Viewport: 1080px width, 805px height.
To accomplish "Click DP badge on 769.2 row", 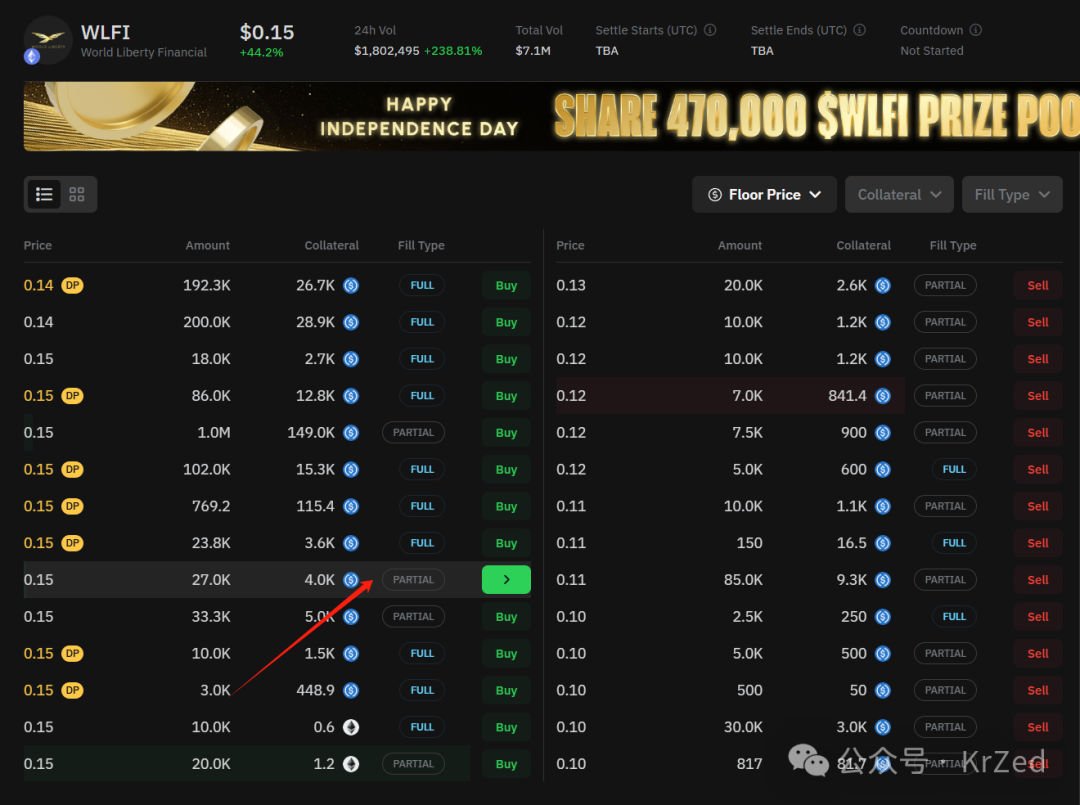I will click(x=72, y=506).
